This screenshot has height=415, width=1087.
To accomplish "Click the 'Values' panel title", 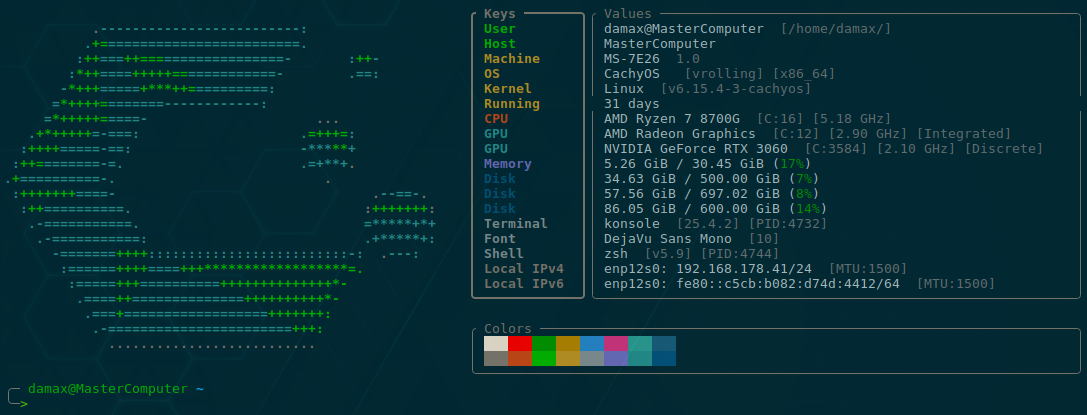I will 628,14.
